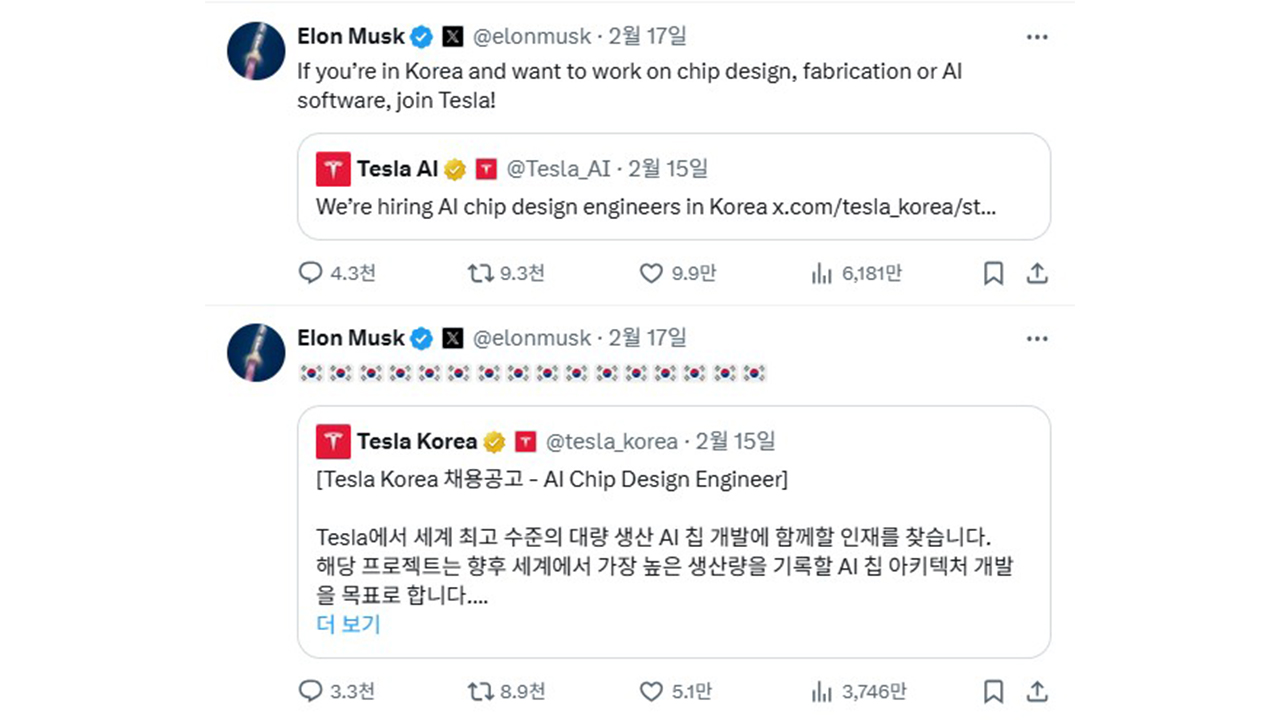Image resolution: width=1280 pixels, height=720 pixels.
Task: Click Elon Musk's avatar on first post
Action: [257, 50]
